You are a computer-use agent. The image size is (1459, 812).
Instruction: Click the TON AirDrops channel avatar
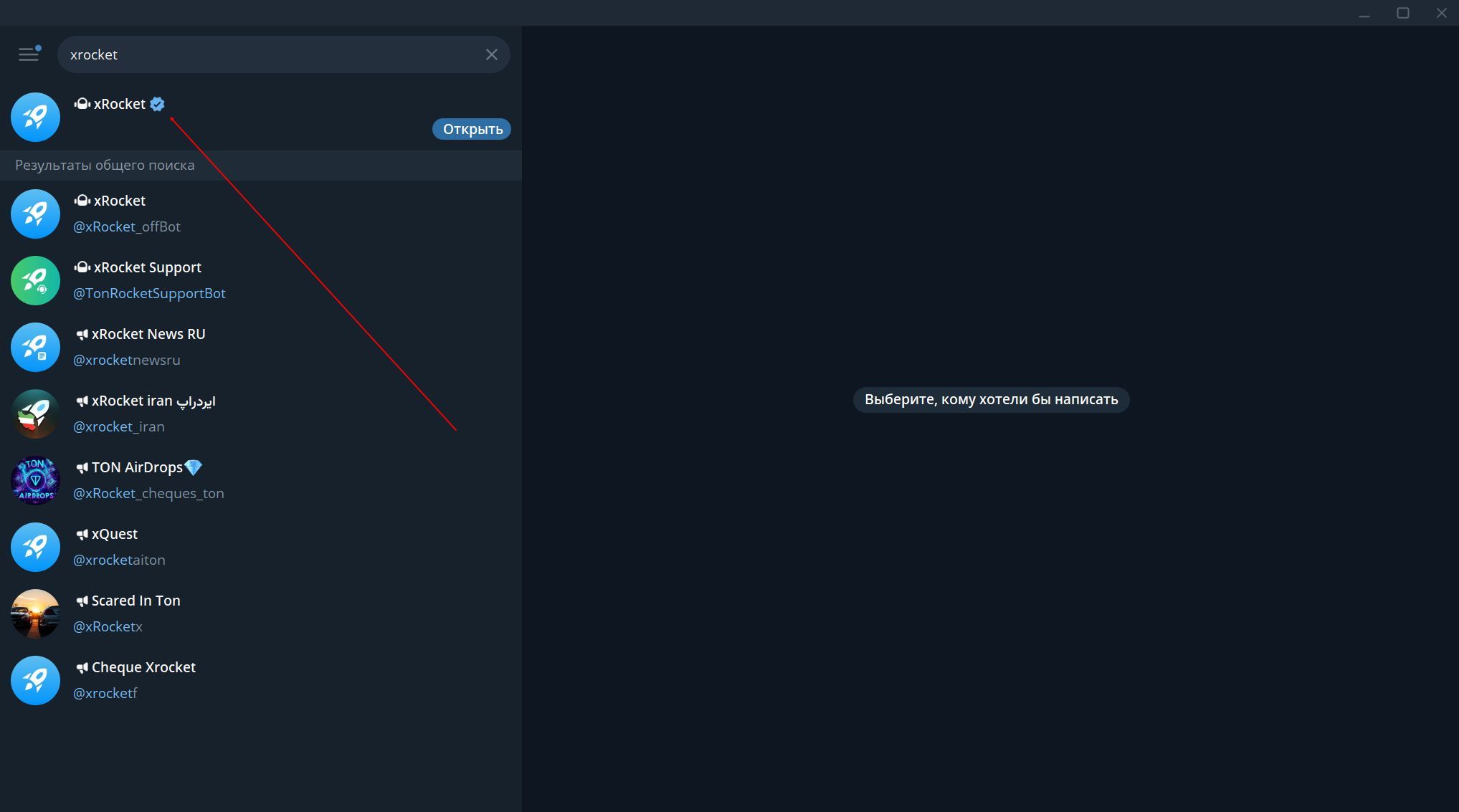(35, 480)
